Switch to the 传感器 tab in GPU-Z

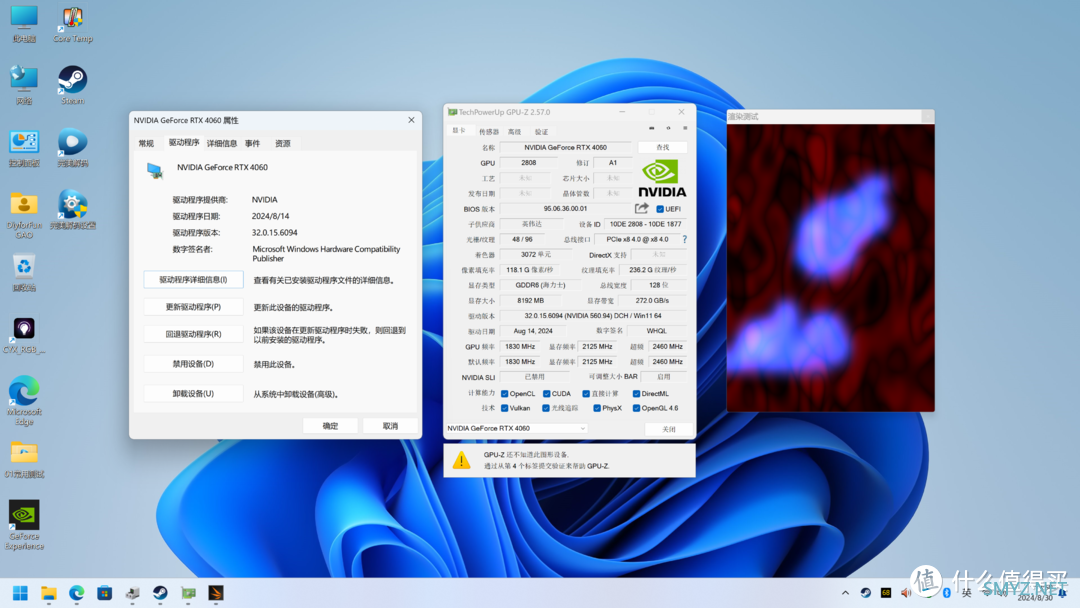pyautogui.click(x=488, y=132)
